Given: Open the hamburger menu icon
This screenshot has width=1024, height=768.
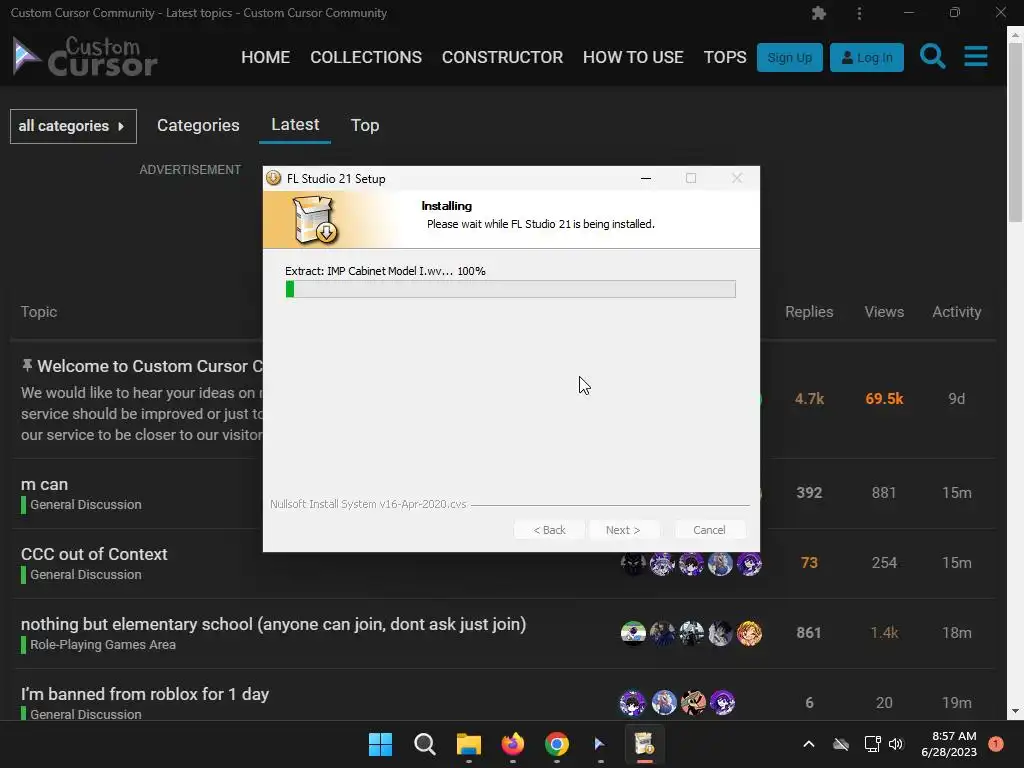Looking at the screenshot, I should [x=976, y=57].
